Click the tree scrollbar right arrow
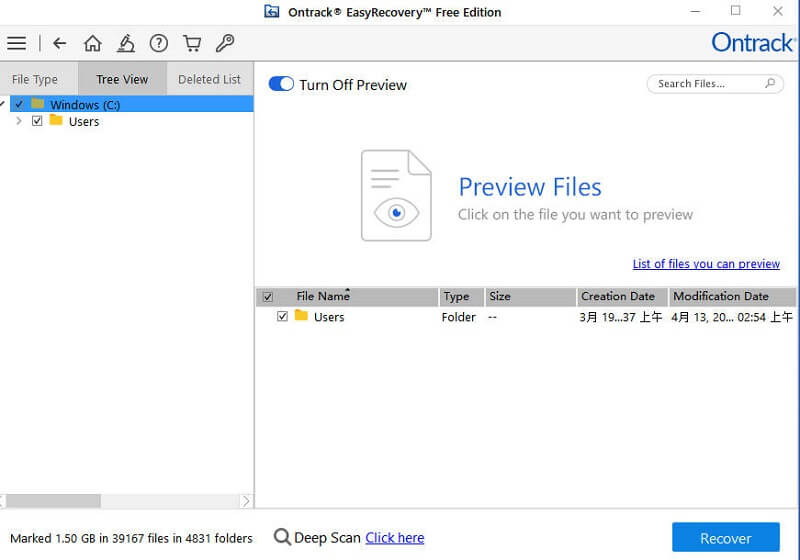Image resolution: width=800 pixels, height=560 pixels. point(246,501)
